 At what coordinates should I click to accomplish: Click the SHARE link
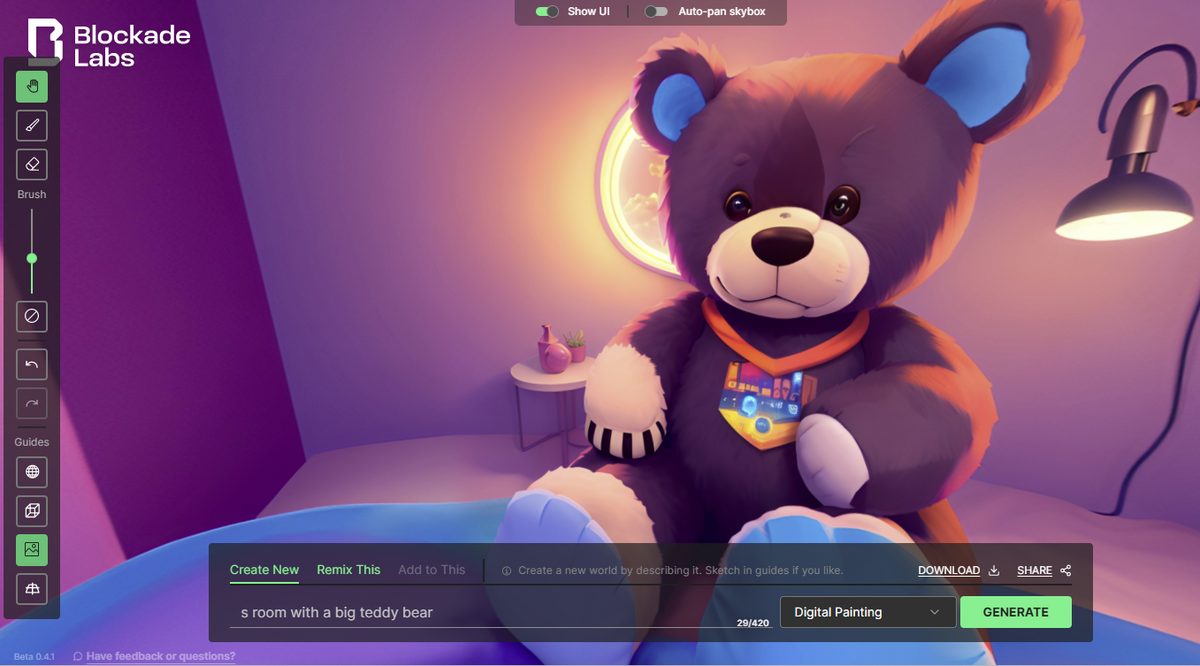[1035, 571]
